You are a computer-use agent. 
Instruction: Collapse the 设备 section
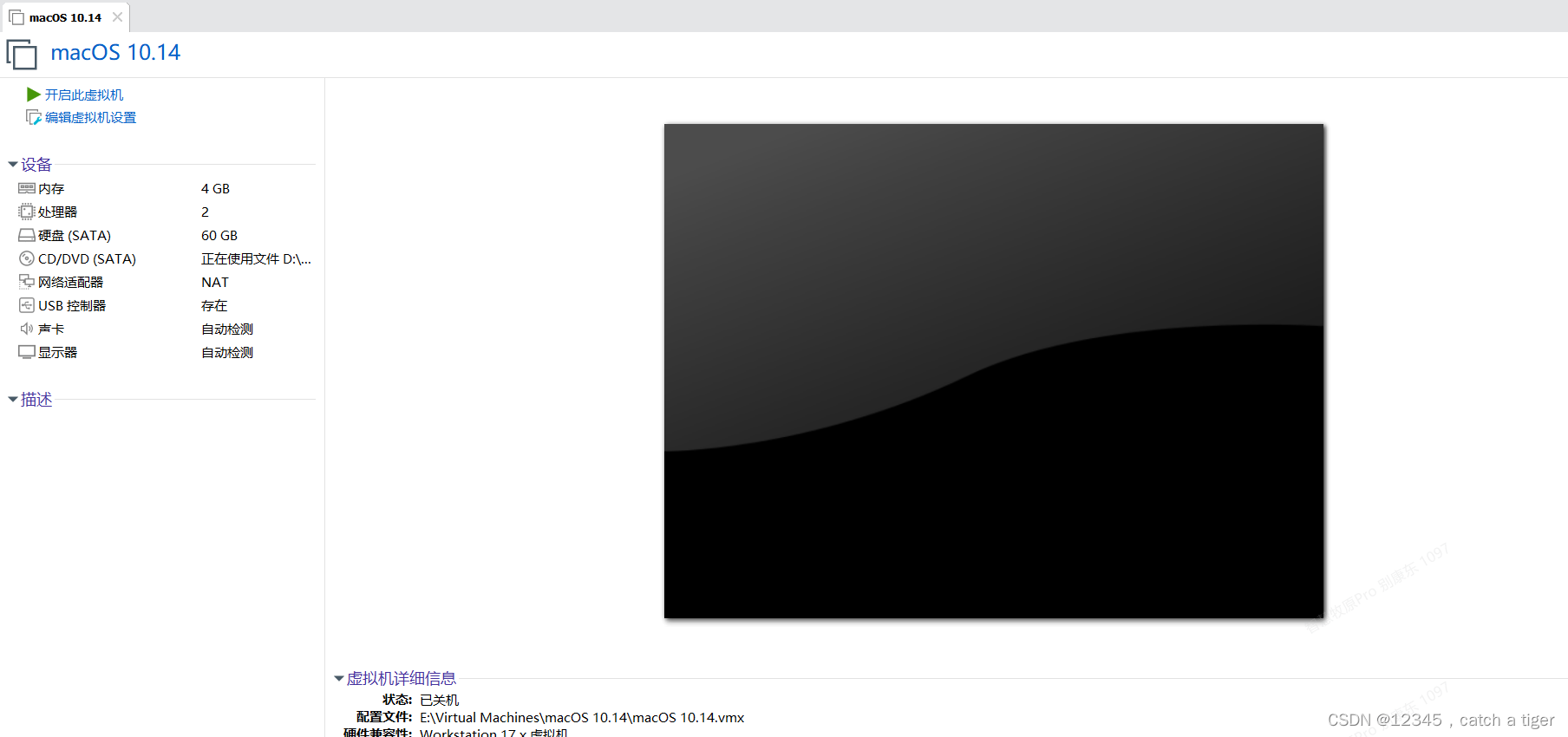[x=13, y=164]
